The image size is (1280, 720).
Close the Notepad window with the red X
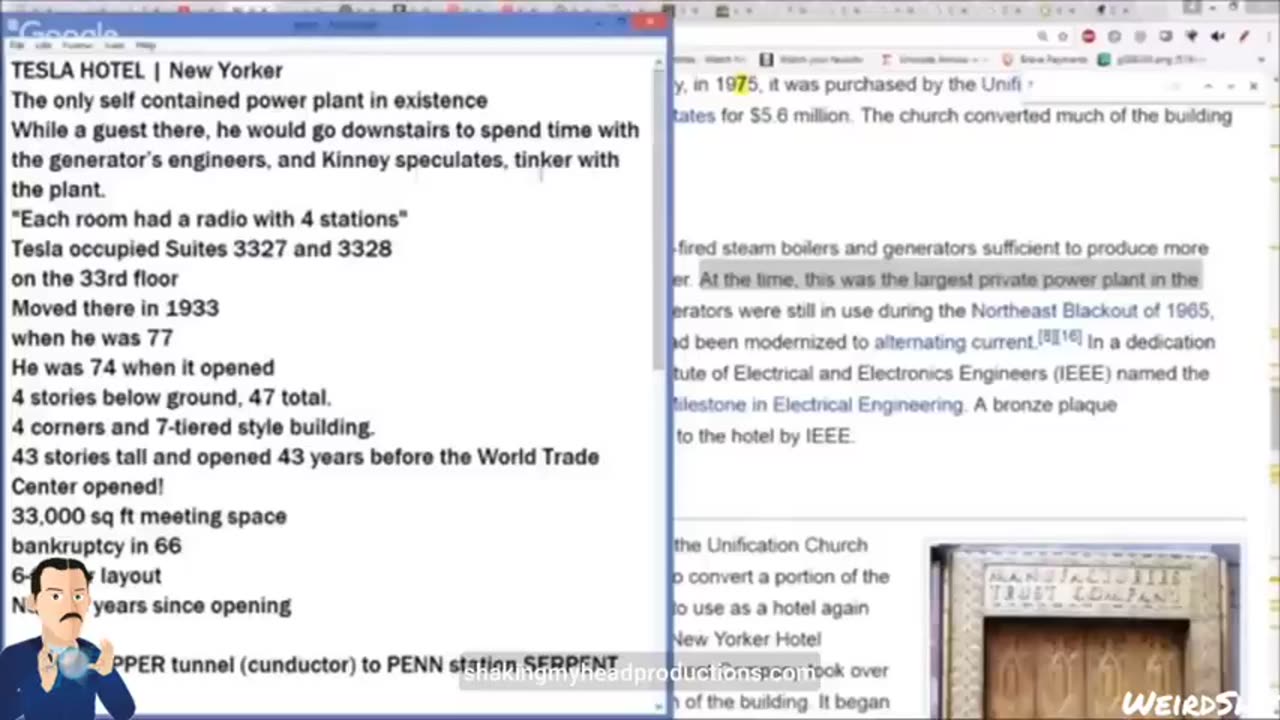click(648, 22)
